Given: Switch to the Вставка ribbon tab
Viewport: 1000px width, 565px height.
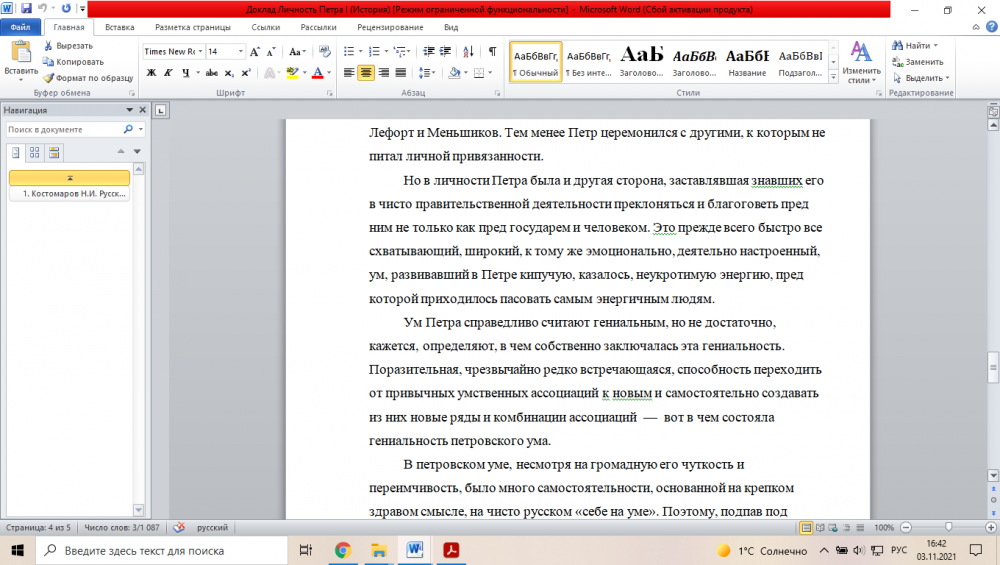Looking at the screenshot, I should (119, 28).
